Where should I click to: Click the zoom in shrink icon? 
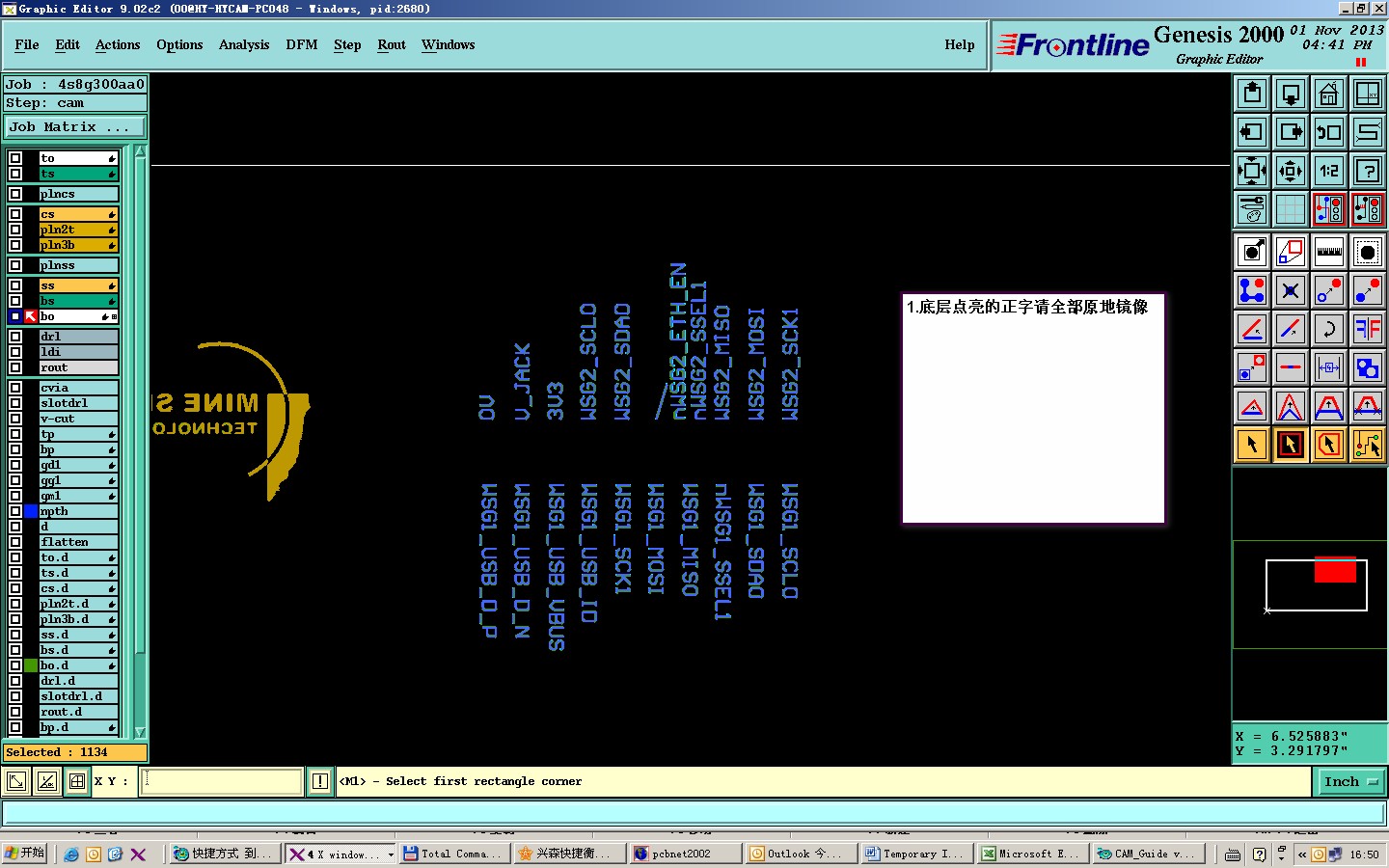point(1291,171)
